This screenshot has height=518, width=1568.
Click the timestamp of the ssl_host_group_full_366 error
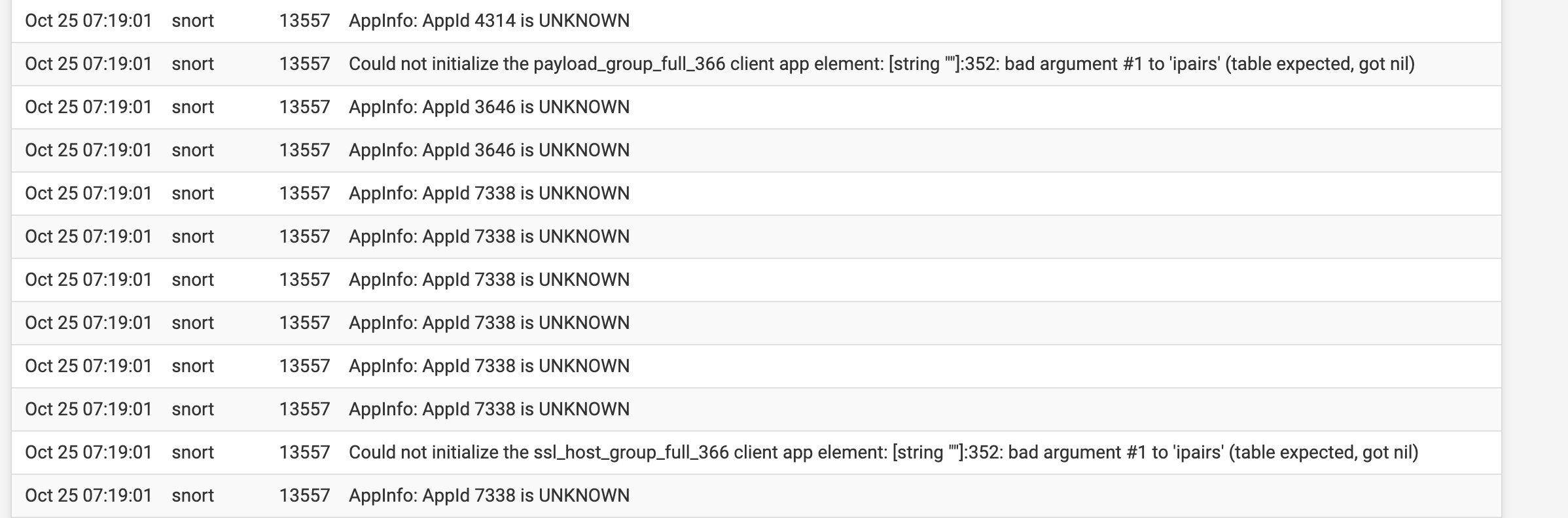pos(88,453)
